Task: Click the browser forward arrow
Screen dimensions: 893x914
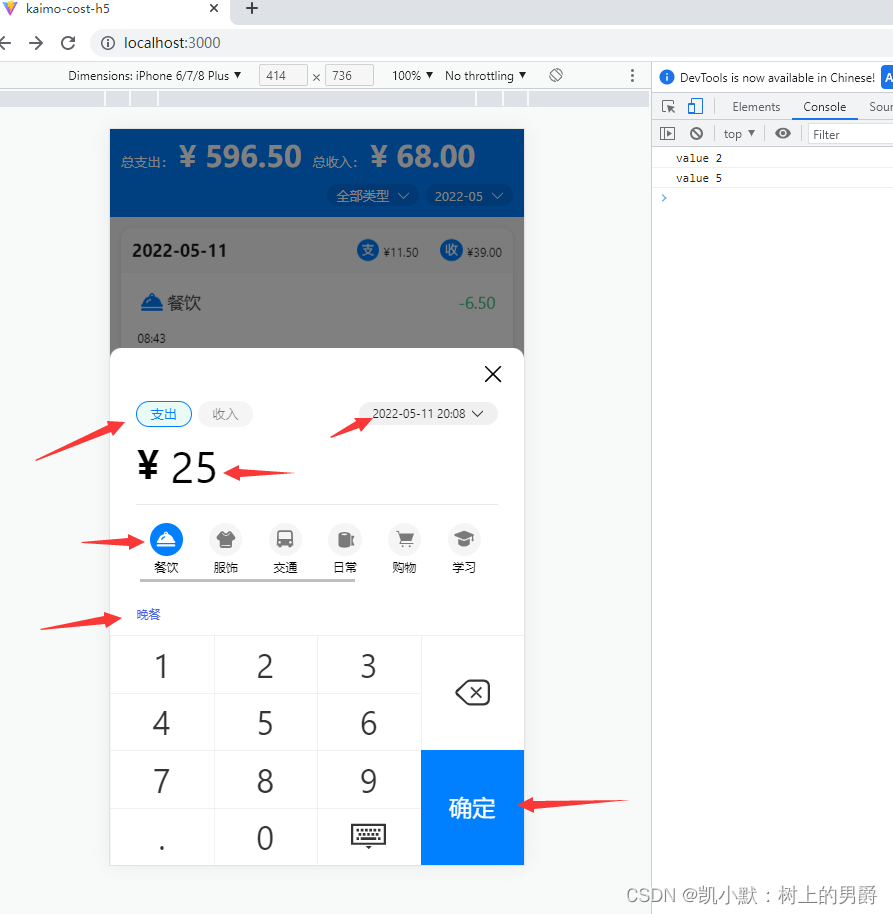Action: tap(36, 43)
